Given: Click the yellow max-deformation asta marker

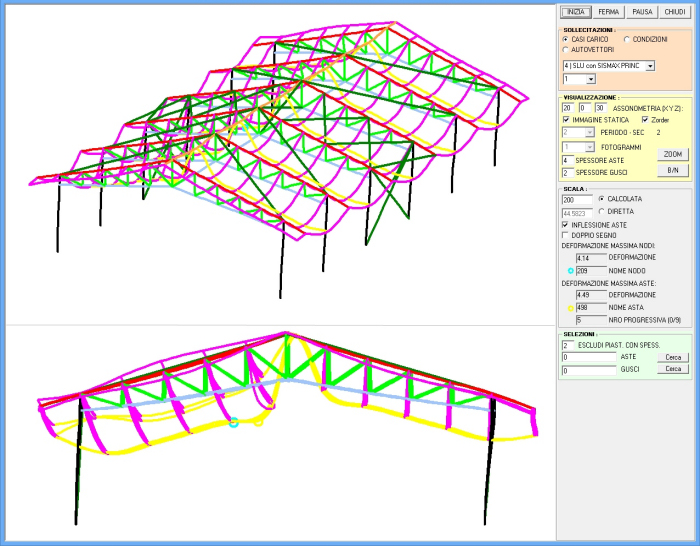Looking at the screenshot, I should pos(571,308).
